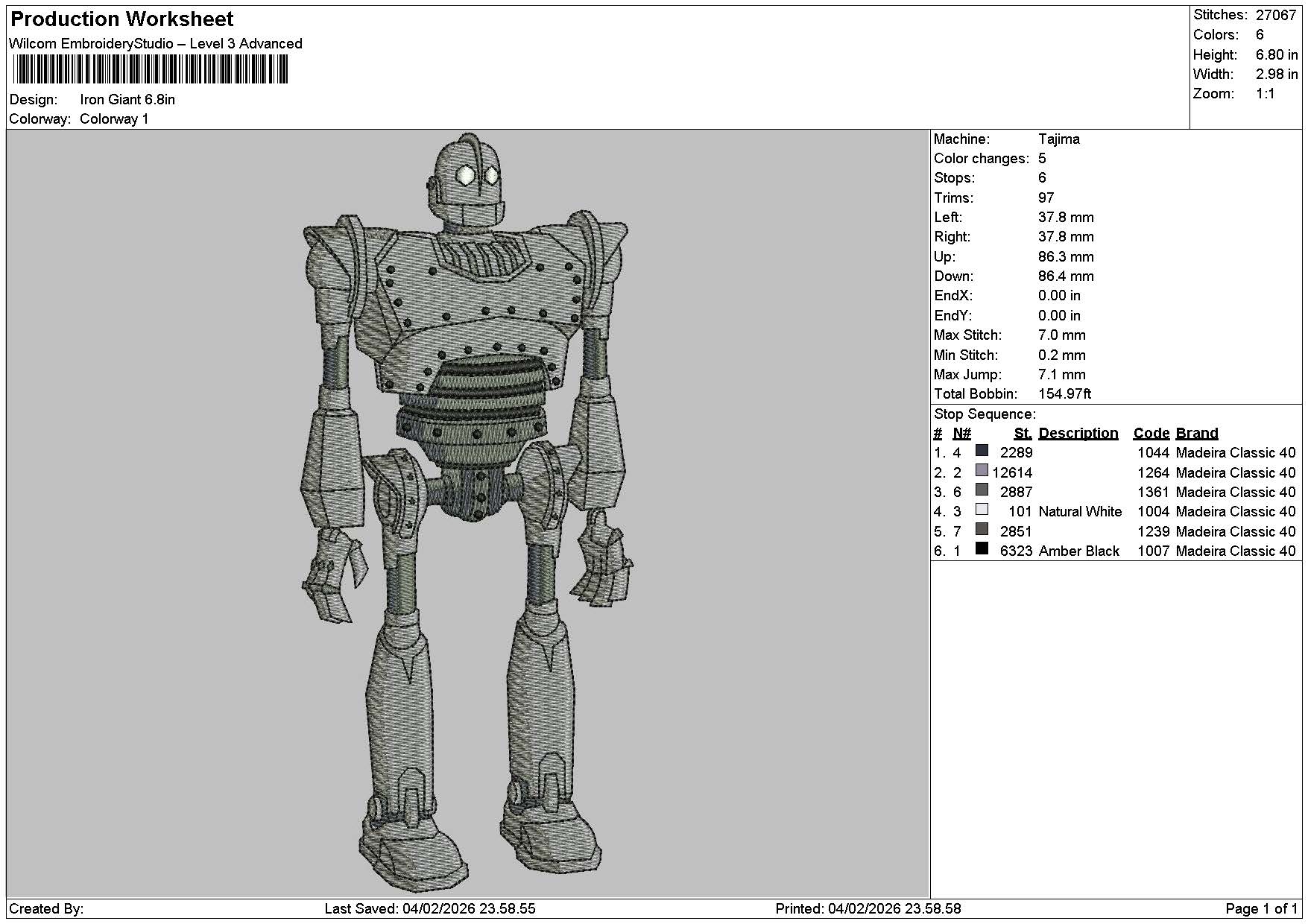Select the color swatch for thread code 1239
This screenshot has height=924, width=1308.
tap(982, 529)
